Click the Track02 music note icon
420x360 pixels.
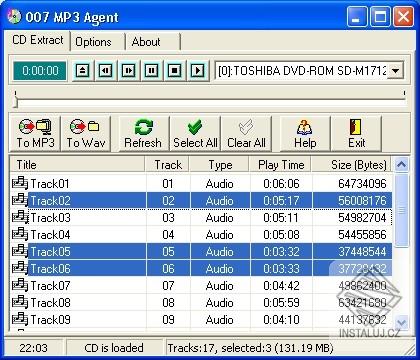pyautogui.click(x=20, y=200)
